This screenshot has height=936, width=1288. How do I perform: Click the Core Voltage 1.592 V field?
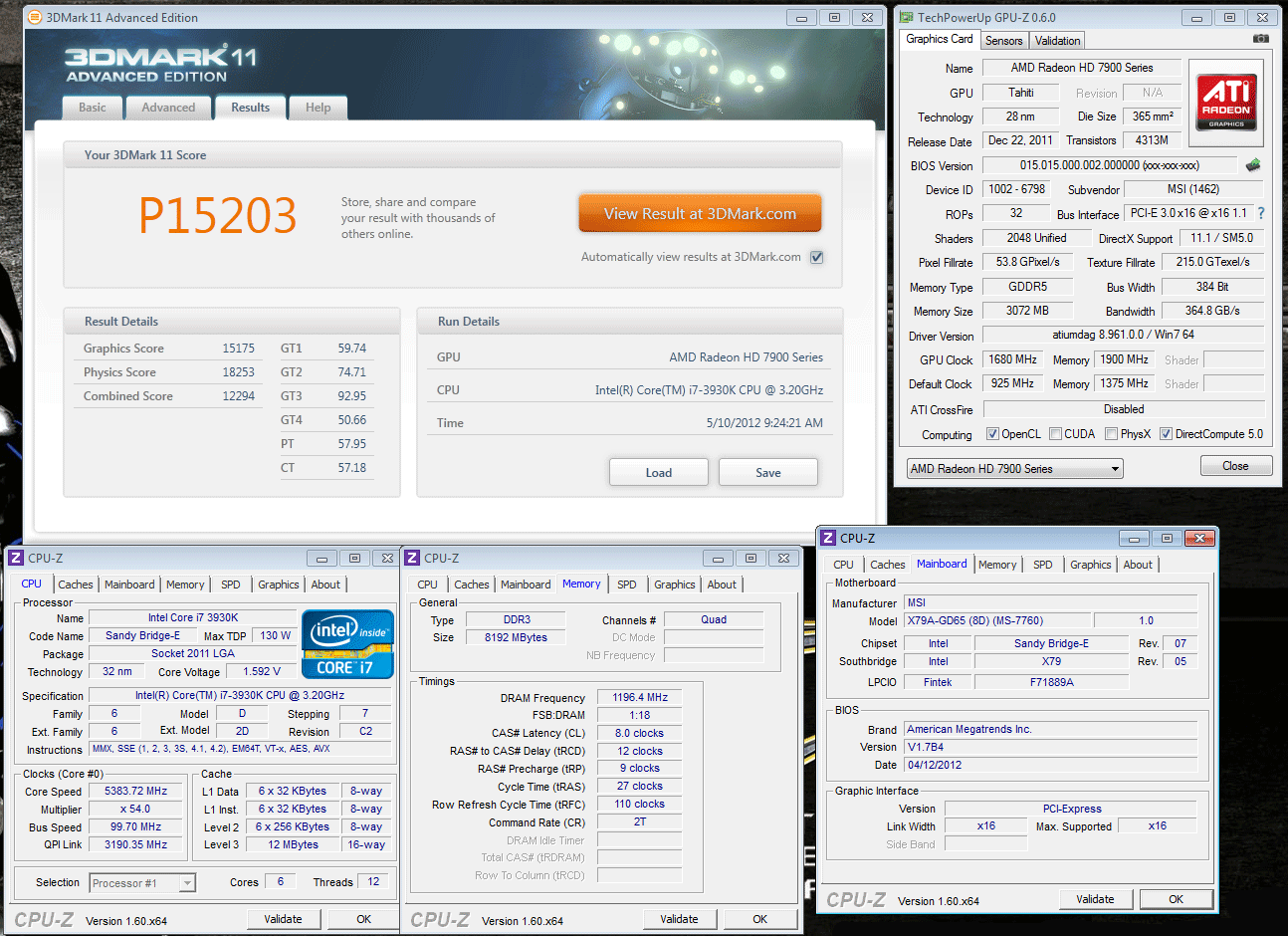[x=262, y=671]
